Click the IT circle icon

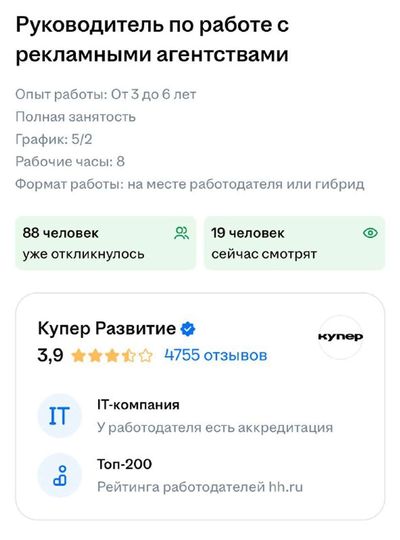59,416
